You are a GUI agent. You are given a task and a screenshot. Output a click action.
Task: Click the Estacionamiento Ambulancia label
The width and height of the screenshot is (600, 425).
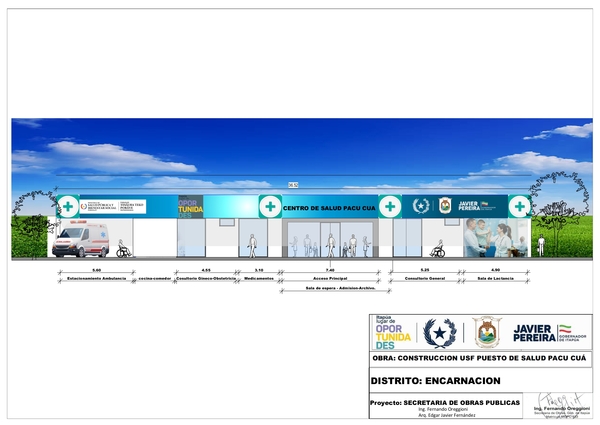pos(96,278)
